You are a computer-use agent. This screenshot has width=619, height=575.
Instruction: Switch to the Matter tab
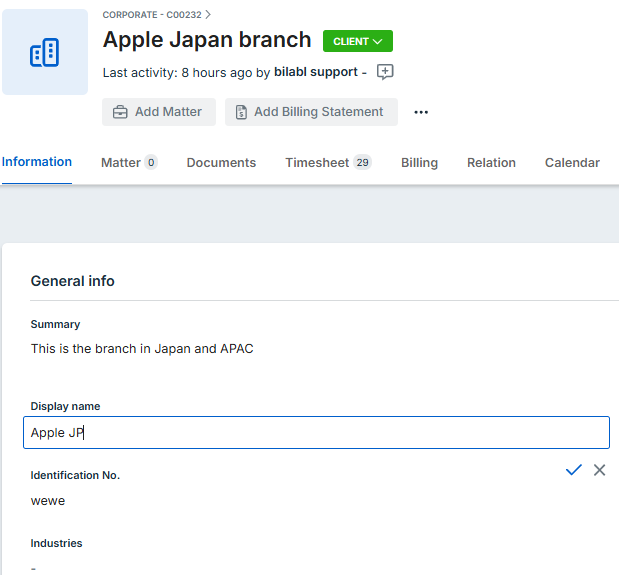[x=129, y=163]
